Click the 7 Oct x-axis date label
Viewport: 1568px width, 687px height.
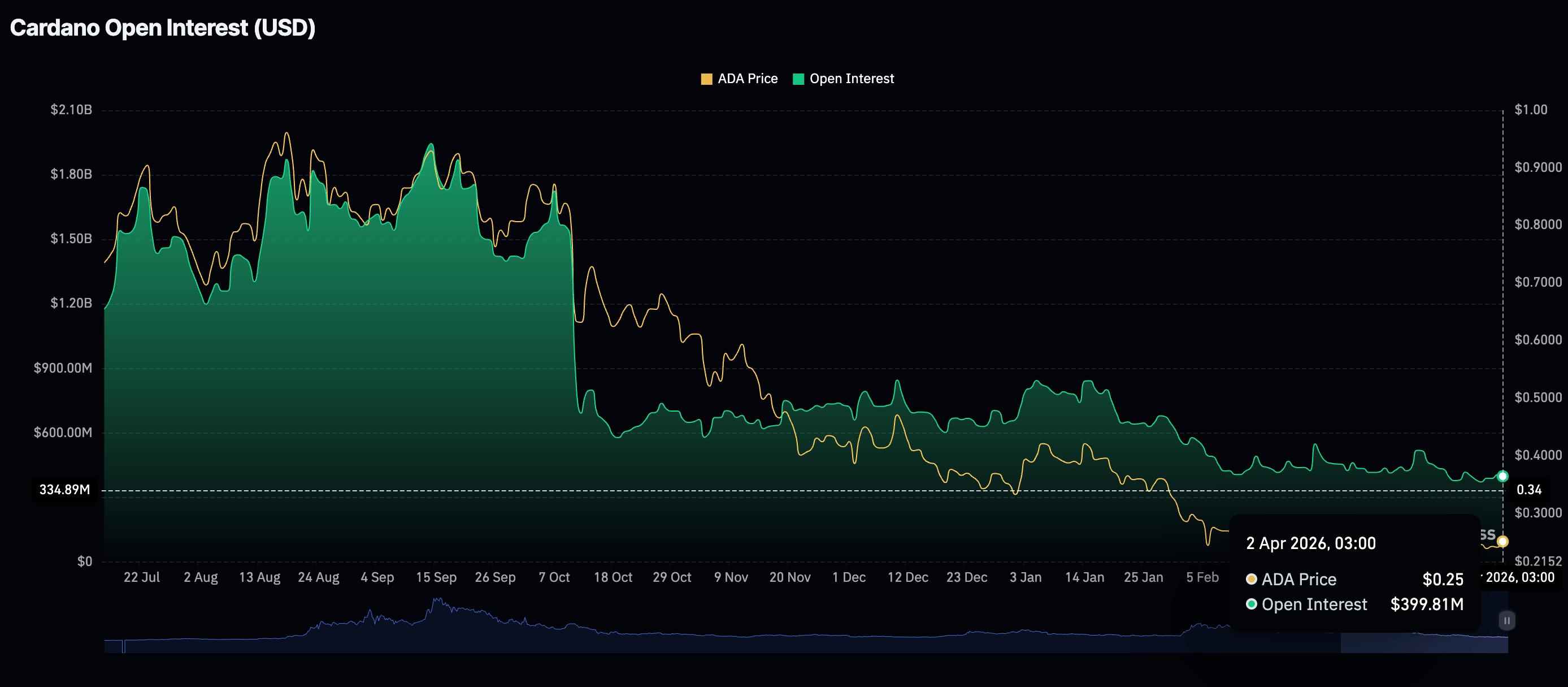(x=554, y=577)
